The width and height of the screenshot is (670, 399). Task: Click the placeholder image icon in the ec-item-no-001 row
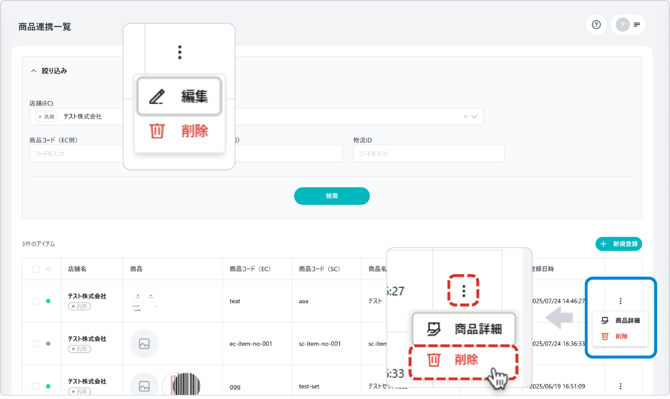pos(144,343)
